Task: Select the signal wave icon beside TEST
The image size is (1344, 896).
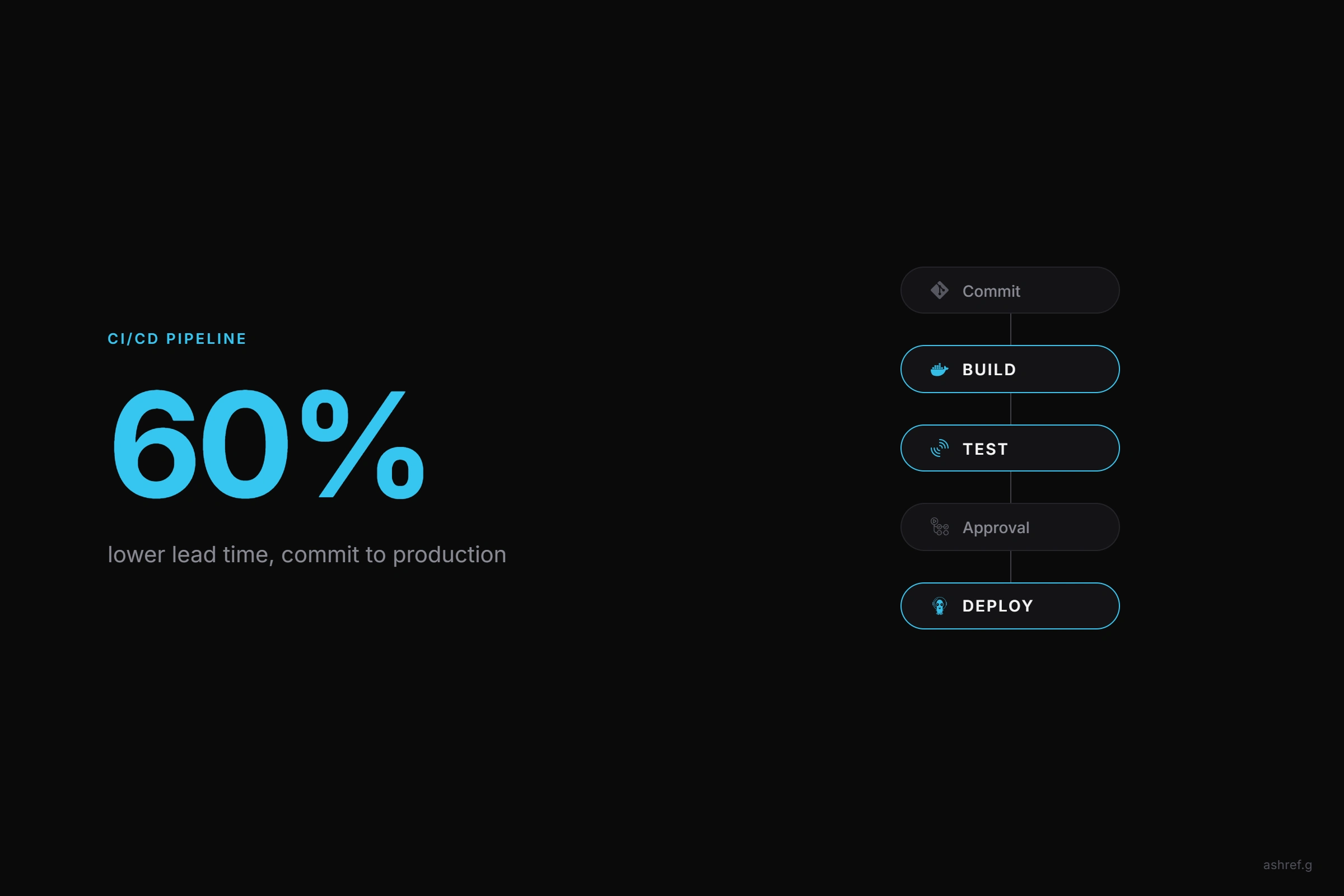Action: pyautogui.click(x=940, y=449)
